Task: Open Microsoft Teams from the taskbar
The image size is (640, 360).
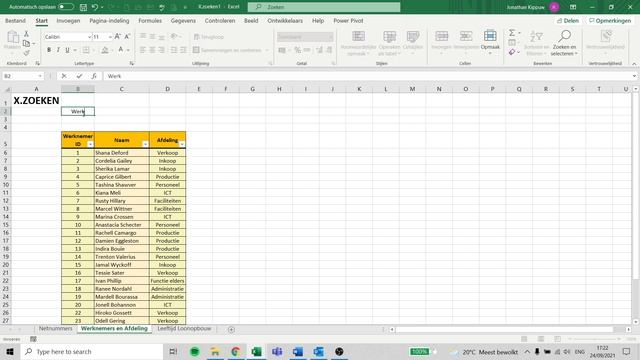Action: 277,351
